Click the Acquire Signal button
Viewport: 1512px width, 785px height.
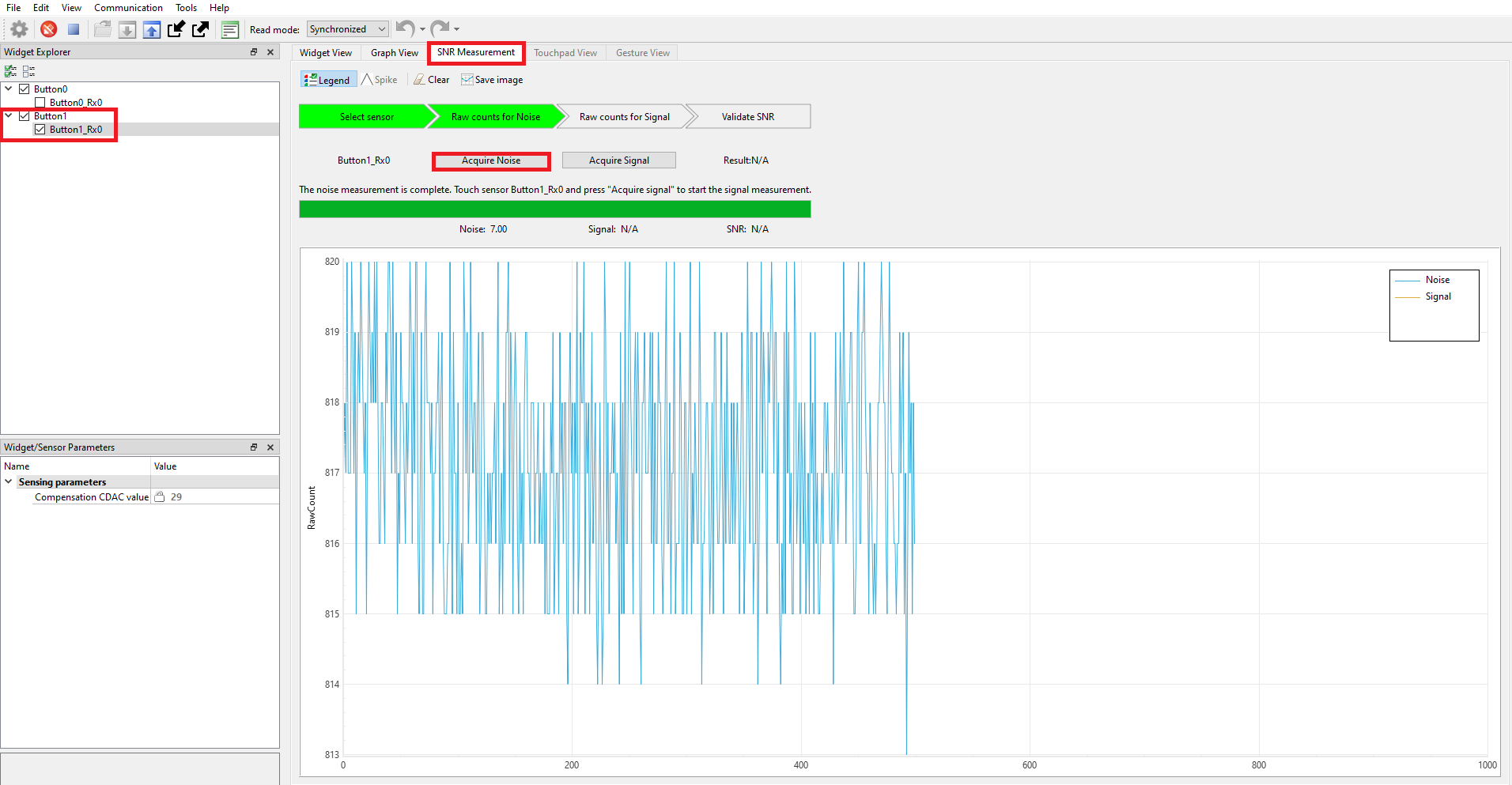(x=619, y=160)
